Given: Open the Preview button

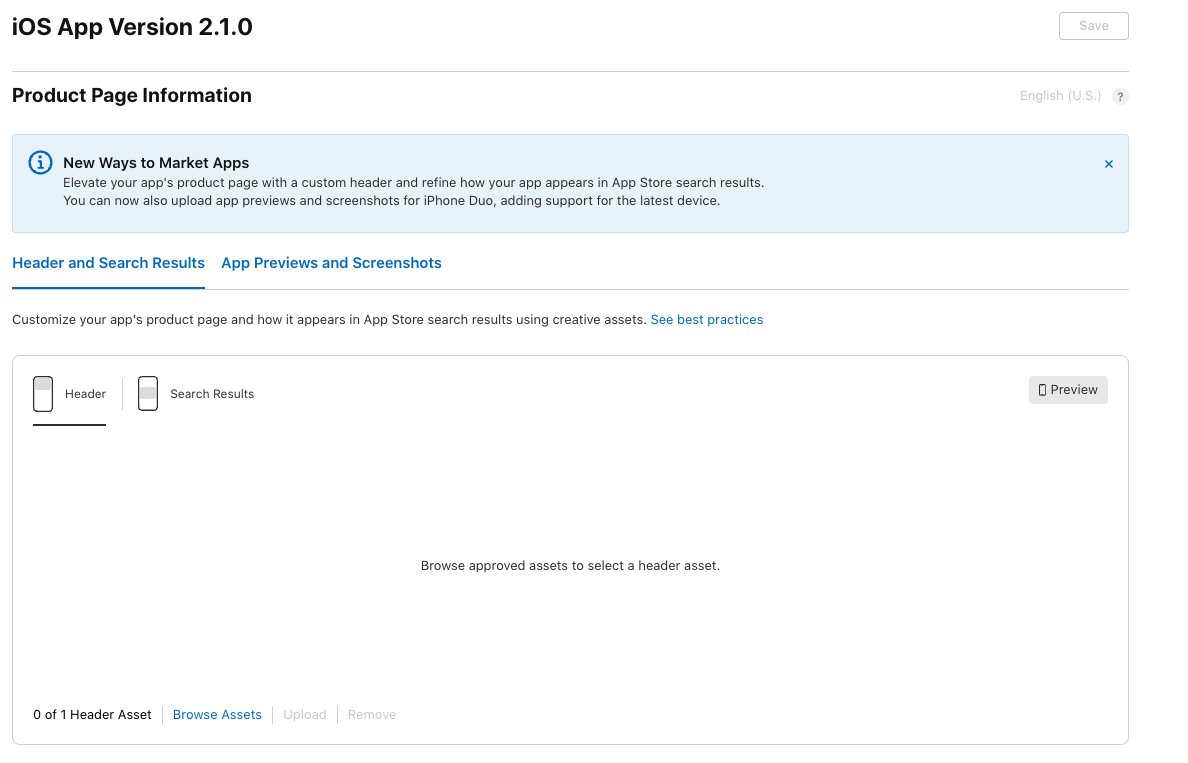Looking at the screenshot, I should pos(1068,390).
